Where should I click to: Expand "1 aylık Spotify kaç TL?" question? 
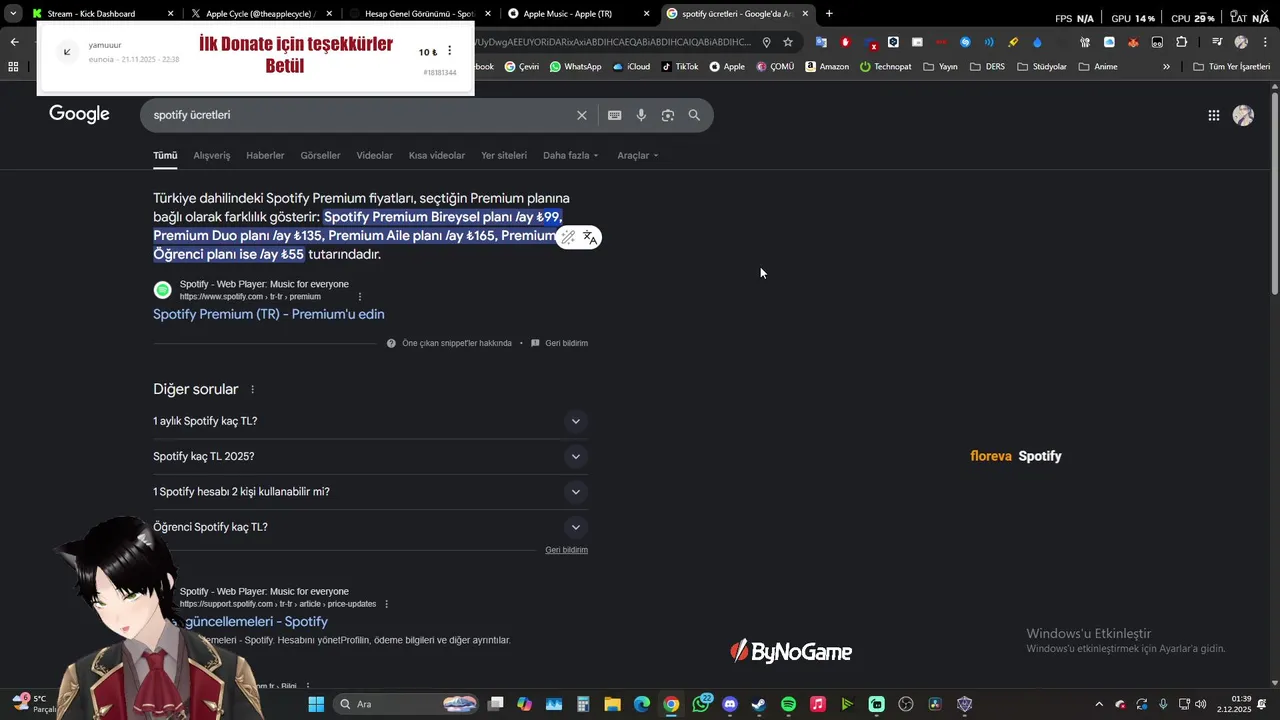coord(370,421)
